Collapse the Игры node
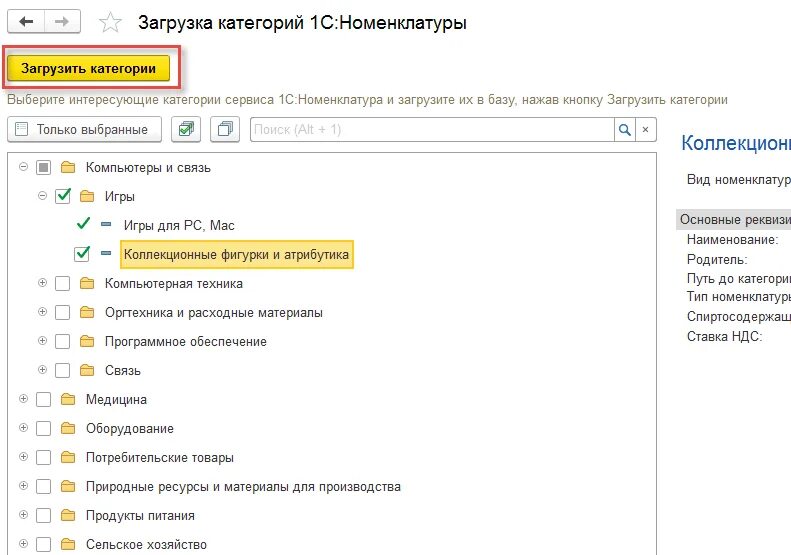Screen dimensions: 791x555 tap(42, 196)
